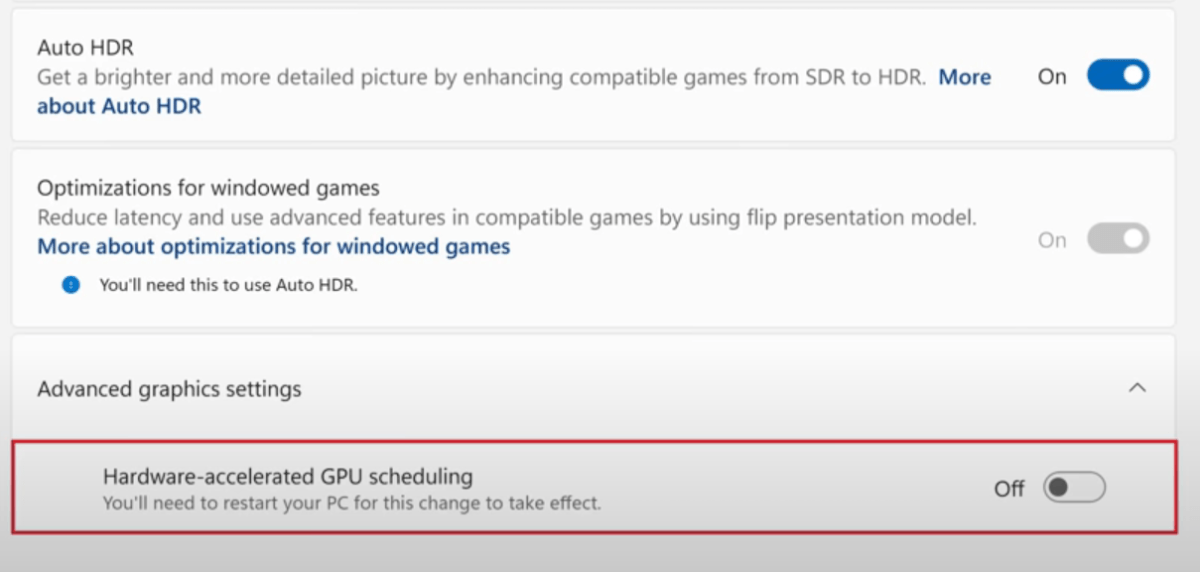Image resolution: width=1200 pixels, height=572 pixels.
Task: Click the "More" link word after HDR description
Action: coord(964,77)
